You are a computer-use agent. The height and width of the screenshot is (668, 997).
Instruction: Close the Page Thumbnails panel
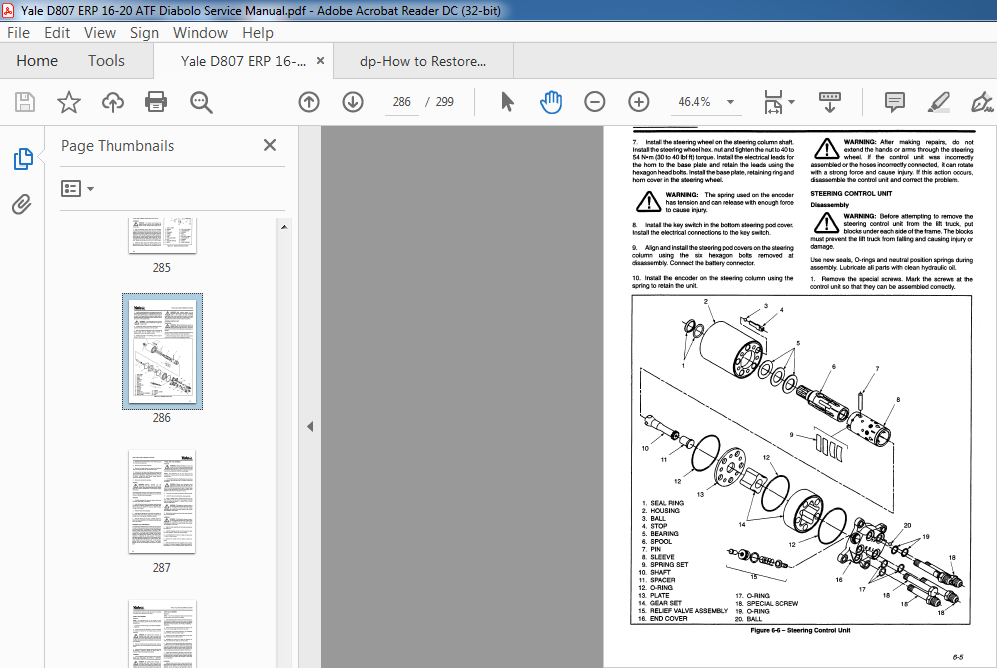pos(270,146)
